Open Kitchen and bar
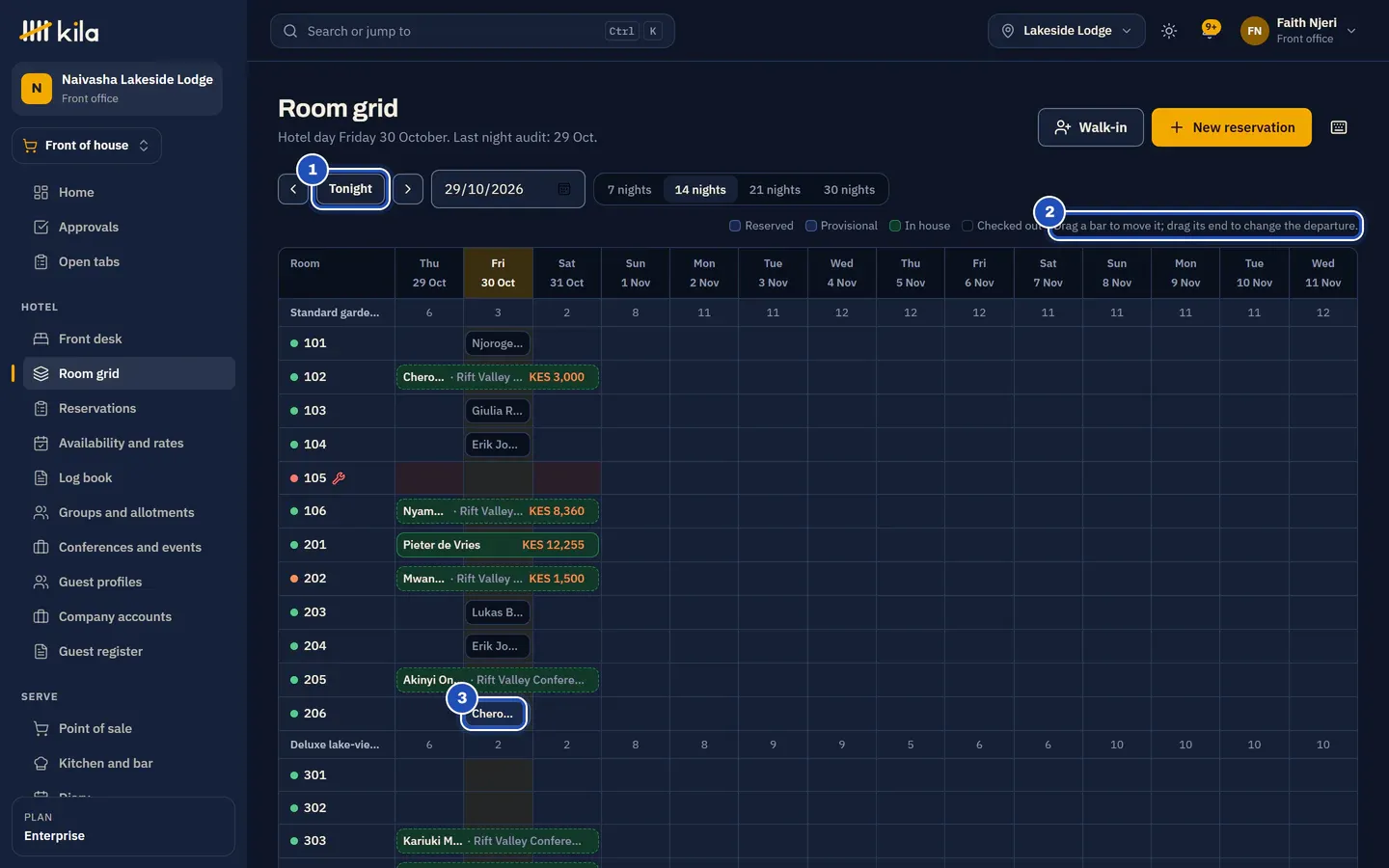Screen dimensions: 1389x868 (129, 764)
